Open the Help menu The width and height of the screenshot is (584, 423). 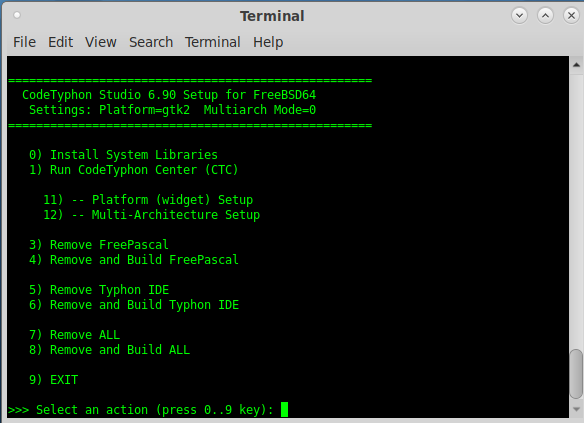click(x=268, y=42)
